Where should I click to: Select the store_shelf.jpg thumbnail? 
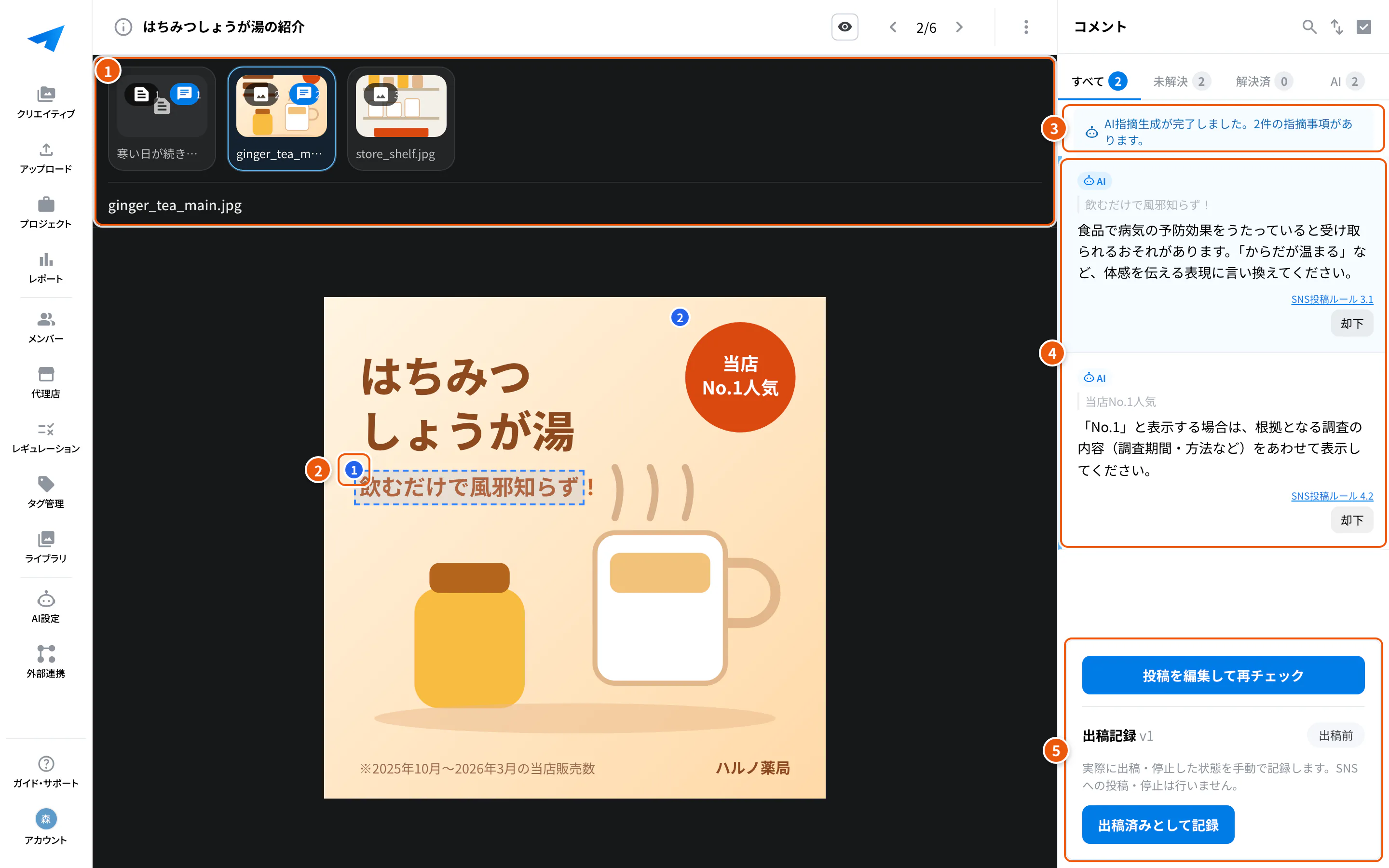point(401,119)
